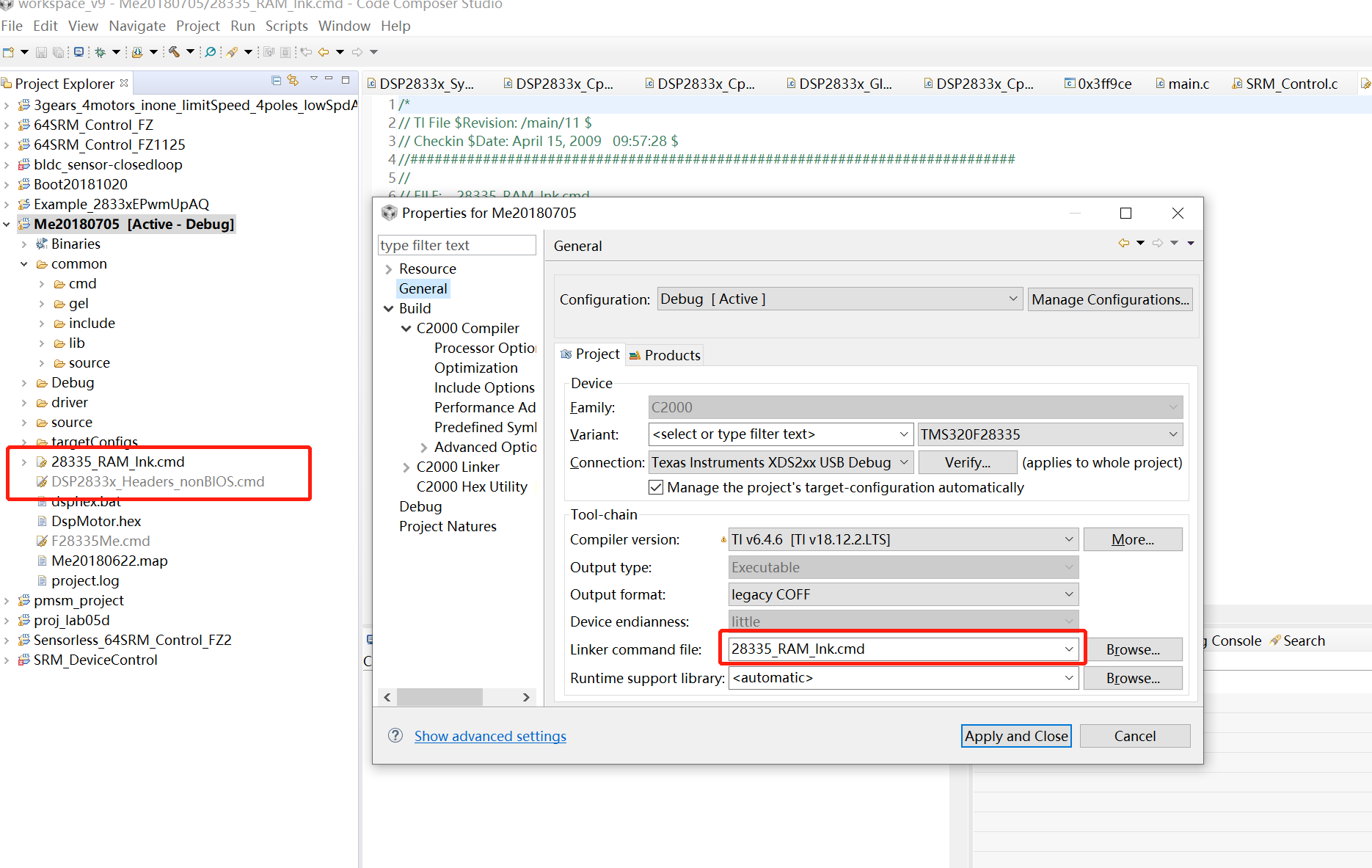The height and width of the screenshot is (868, 1372).
Task: Uncheck Manage the project's target-configuration automatically
Action: 656,488
